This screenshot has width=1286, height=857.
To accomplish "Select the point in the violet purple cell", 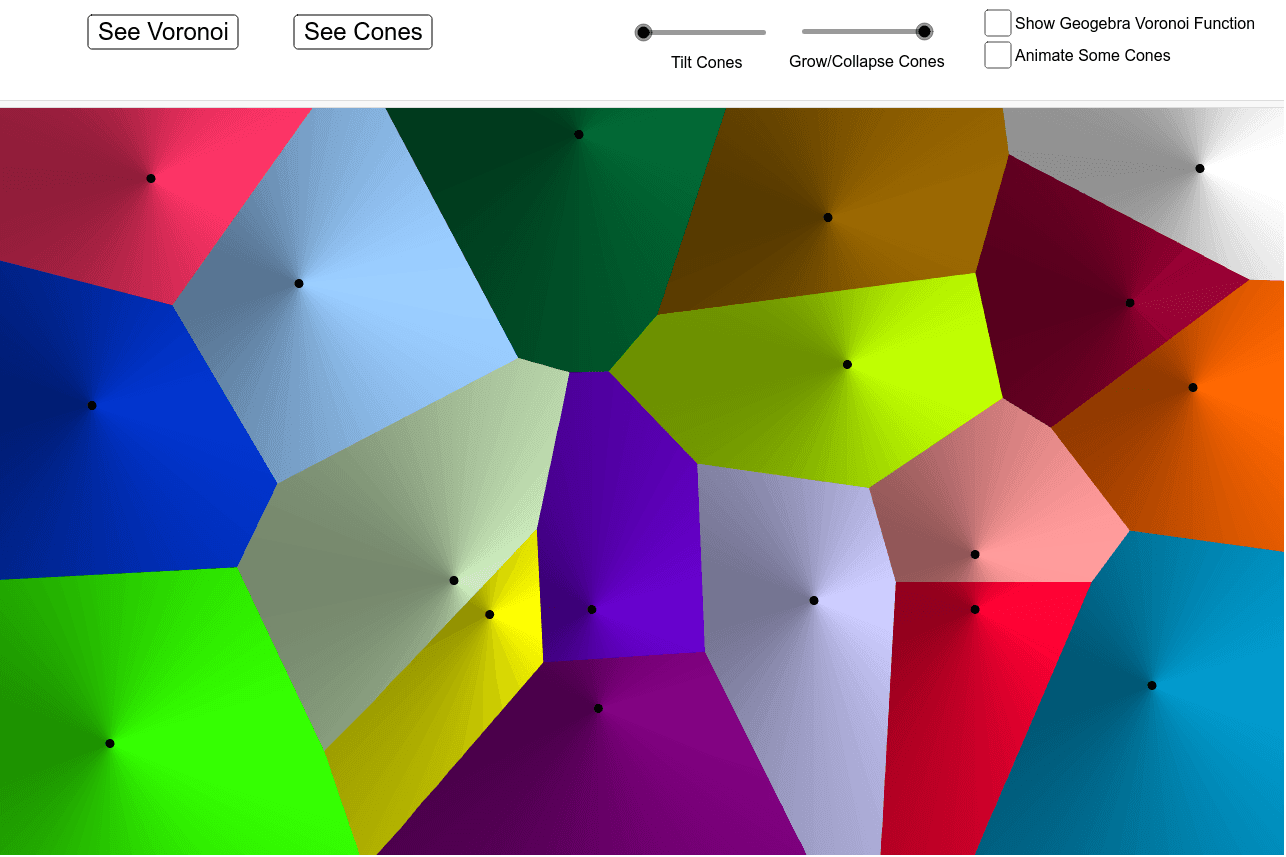I will point(592,610).
